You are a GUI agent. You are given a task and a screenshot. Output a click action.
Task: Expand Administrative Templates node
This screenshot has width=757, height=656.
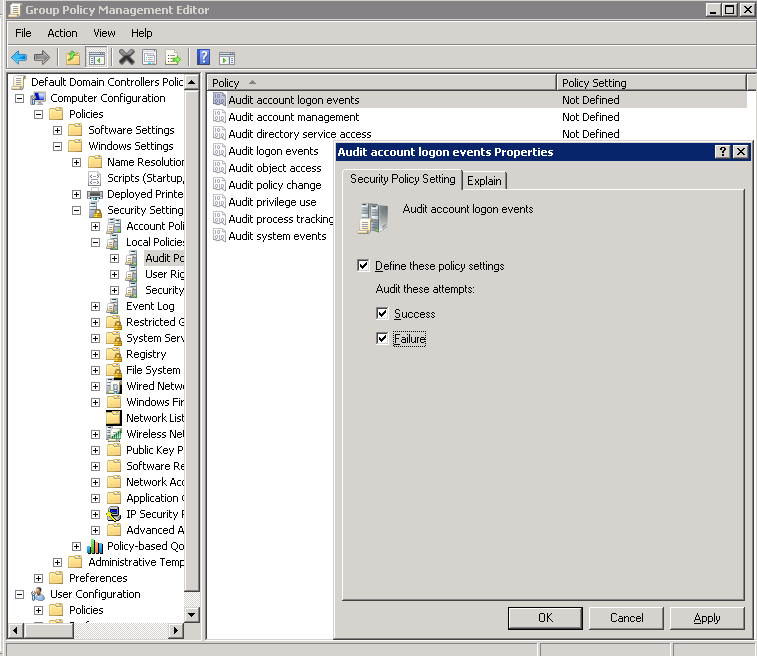[57, 562]
